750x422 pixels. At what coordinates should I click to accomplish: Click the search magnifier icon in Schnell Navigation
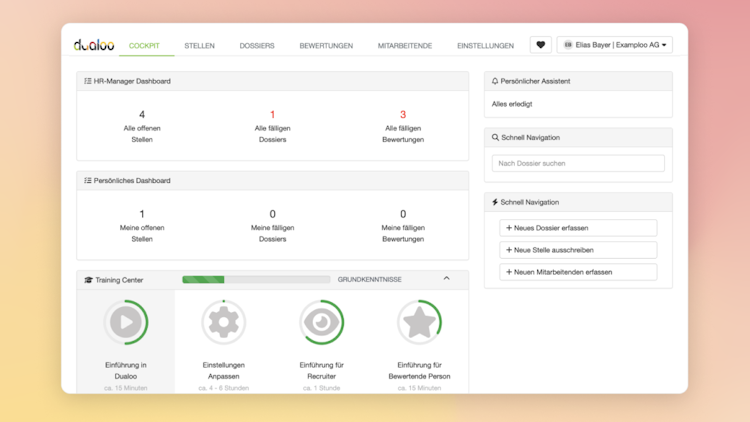496,137
